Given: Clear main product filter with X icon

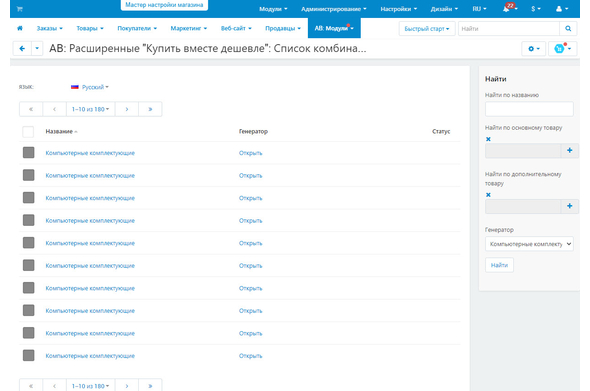Looking at the screenshot, I should (x=488, y=139).
